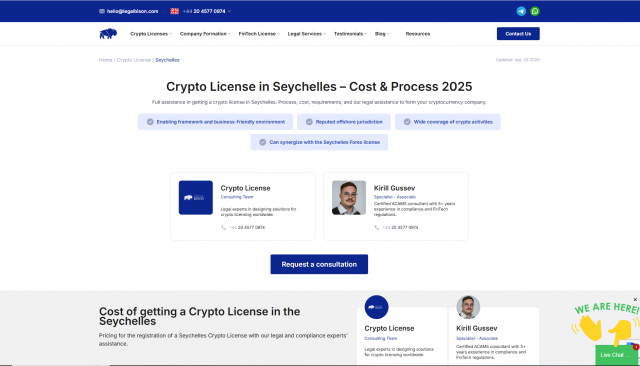Open the Live Chat button

[616, 355]
